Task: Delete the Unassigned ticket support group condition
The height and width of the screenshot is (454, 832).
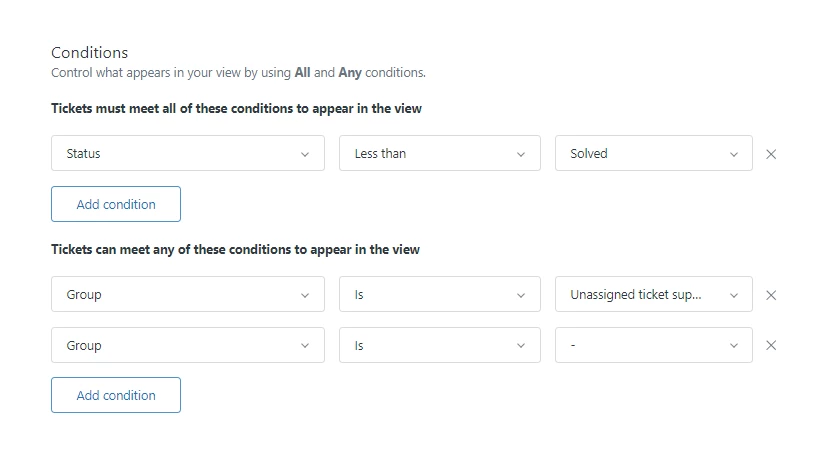Action: click(771, 295)
